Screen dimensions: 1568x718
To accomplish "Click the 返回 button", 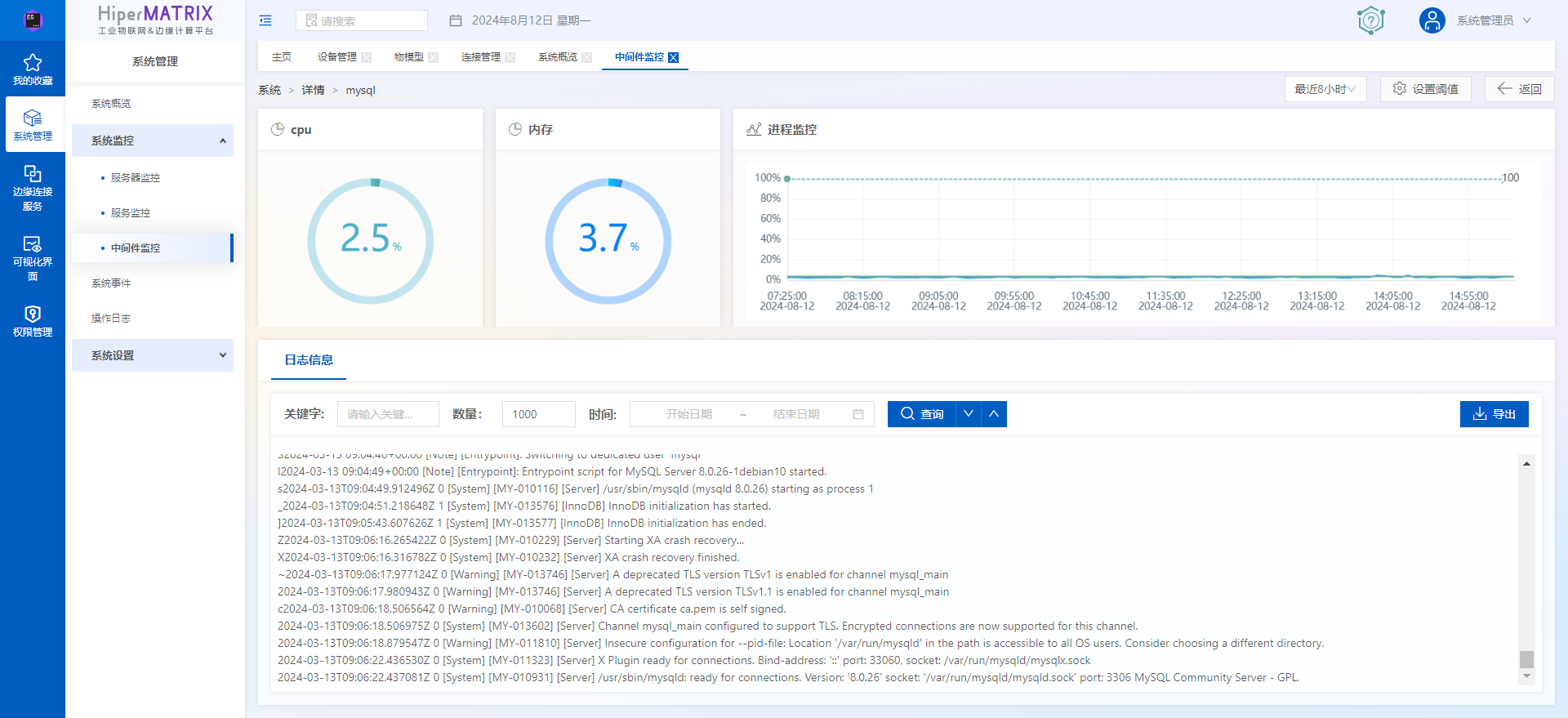I will coord(1520,89).
